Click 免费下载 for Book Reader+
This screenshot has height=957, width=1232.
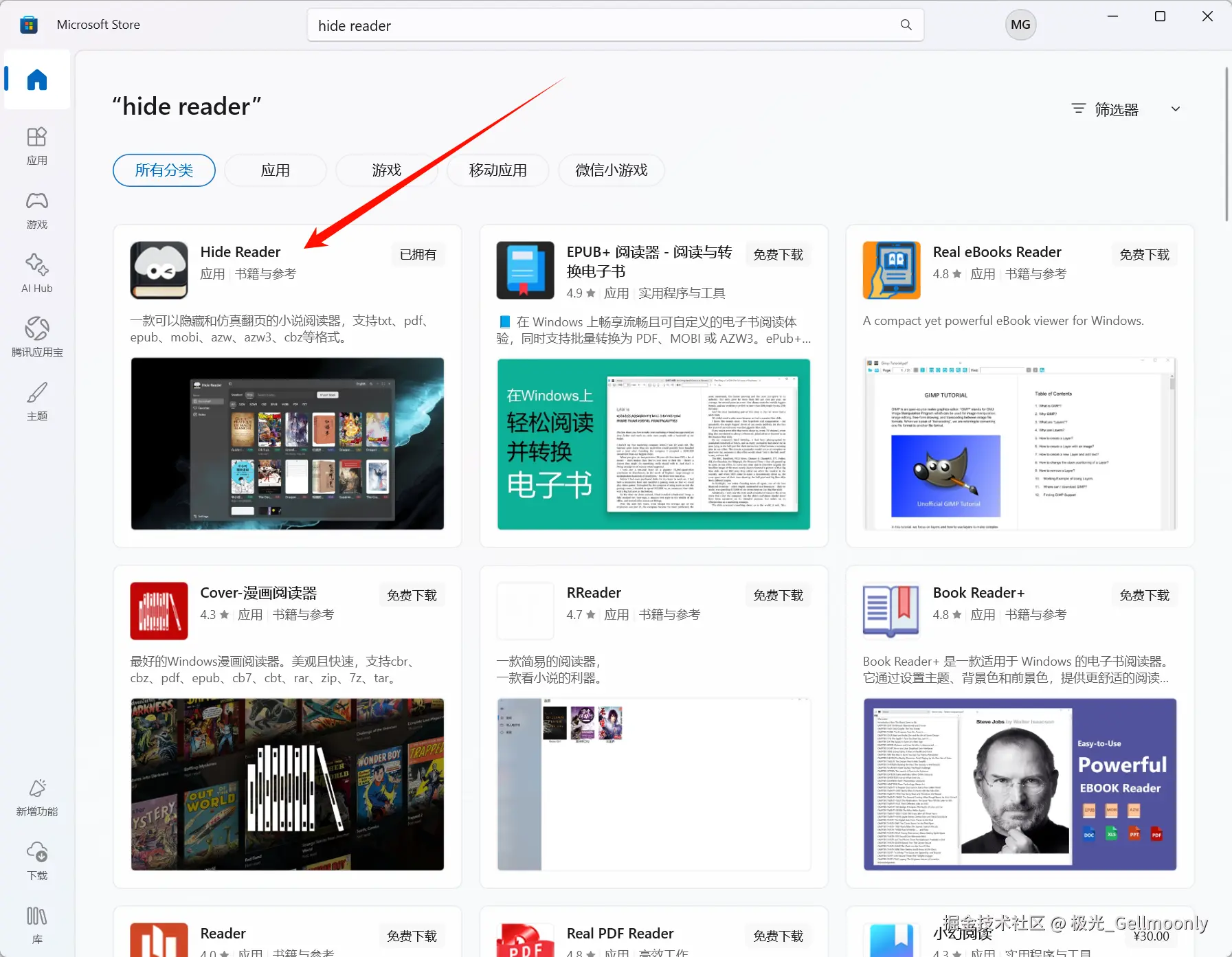coord(1145,595)
